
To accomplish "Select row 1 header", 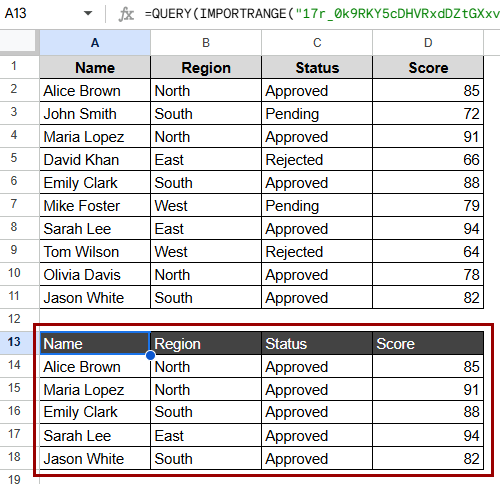I will [14, 66].
